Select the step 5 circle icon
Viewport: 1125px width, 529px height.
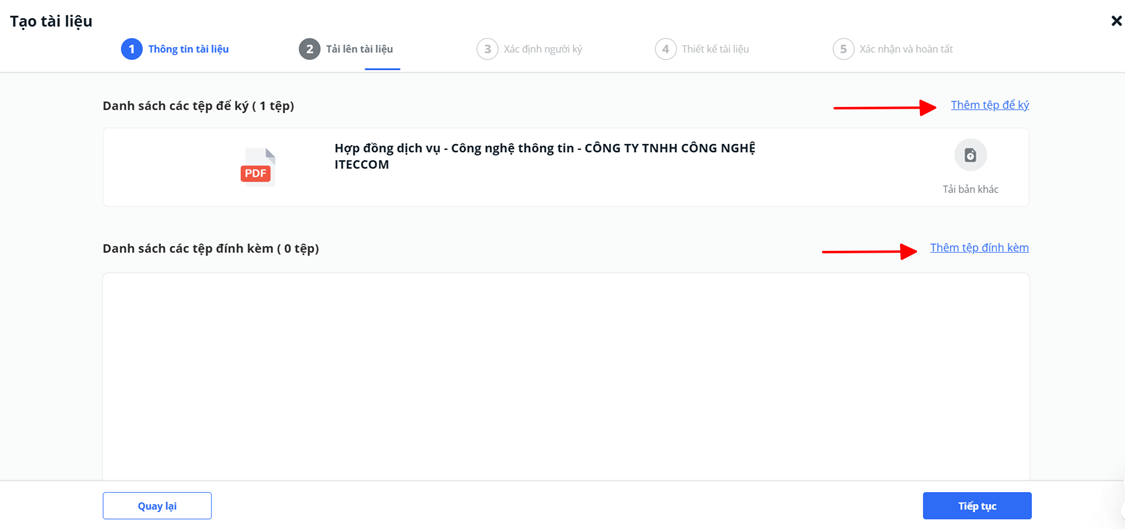click(x=843, y=50)
